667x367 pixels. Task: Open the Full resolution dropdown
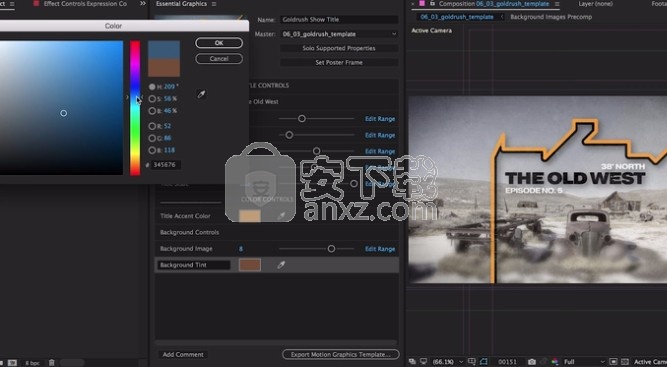click(584, 362)
